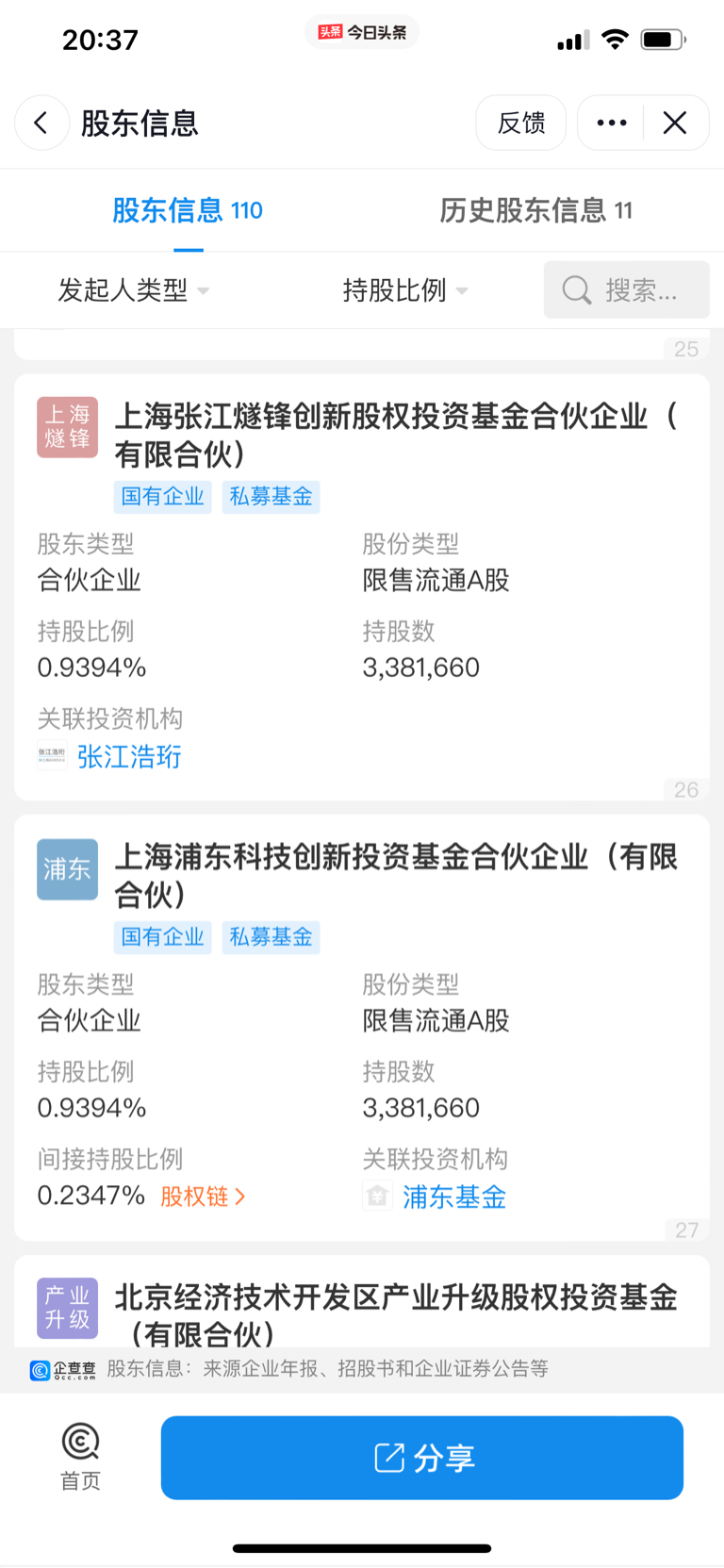Screen dimensions: 724x1568
Task: Expand the 持股比例 sort dropdown
Action: [x=405, y=290]
